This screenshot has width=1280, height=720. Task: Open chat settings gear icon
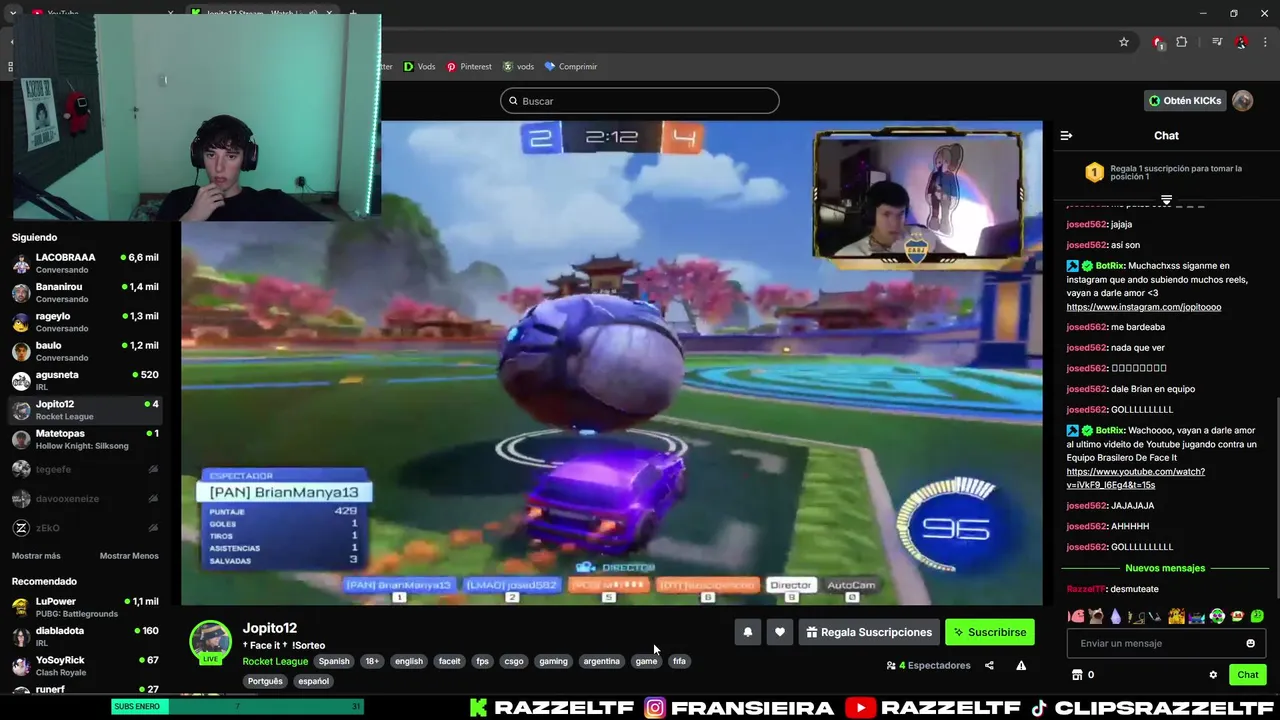1213,675
